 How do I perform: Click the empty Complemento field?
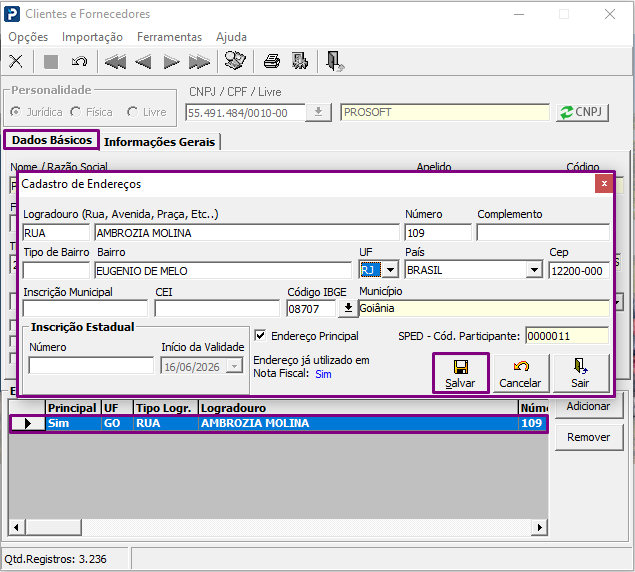(x=543, y=233)
